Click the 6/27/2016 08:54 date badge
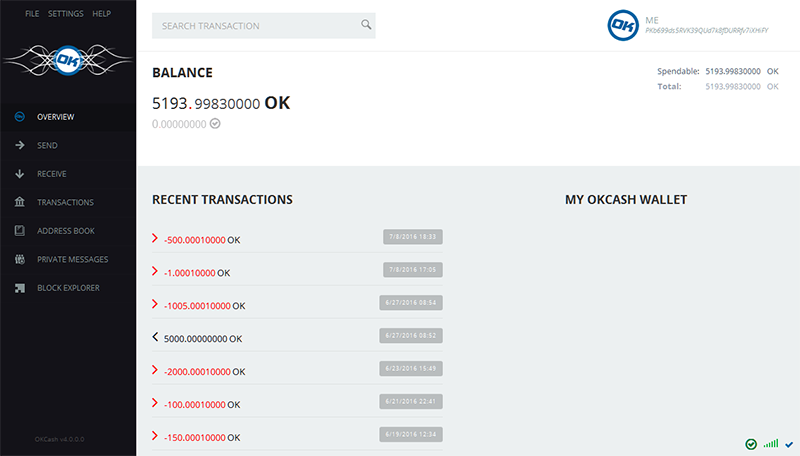This screenshot has height=456, width=800. (411, 302)
